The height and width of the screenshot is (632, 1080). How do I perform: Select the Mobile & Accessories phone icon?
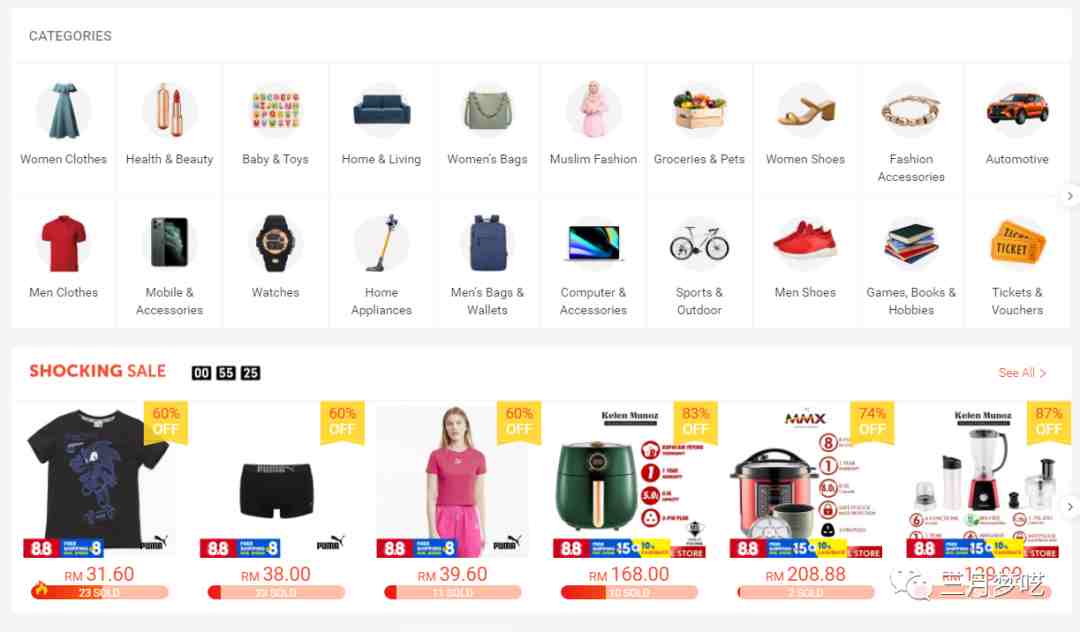tap(169, 243)
